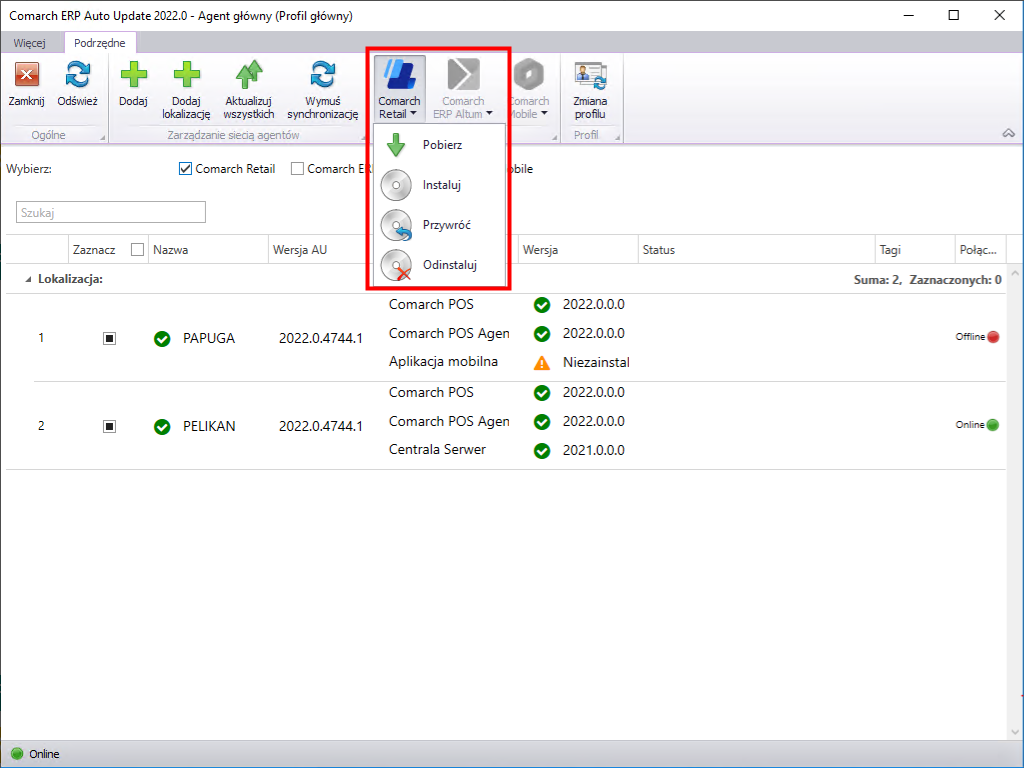This screenshot has width=1024, height=768.
Task: Click the Odśwież refresh icon
Action: pyautogui.click(x=78, y=74)
